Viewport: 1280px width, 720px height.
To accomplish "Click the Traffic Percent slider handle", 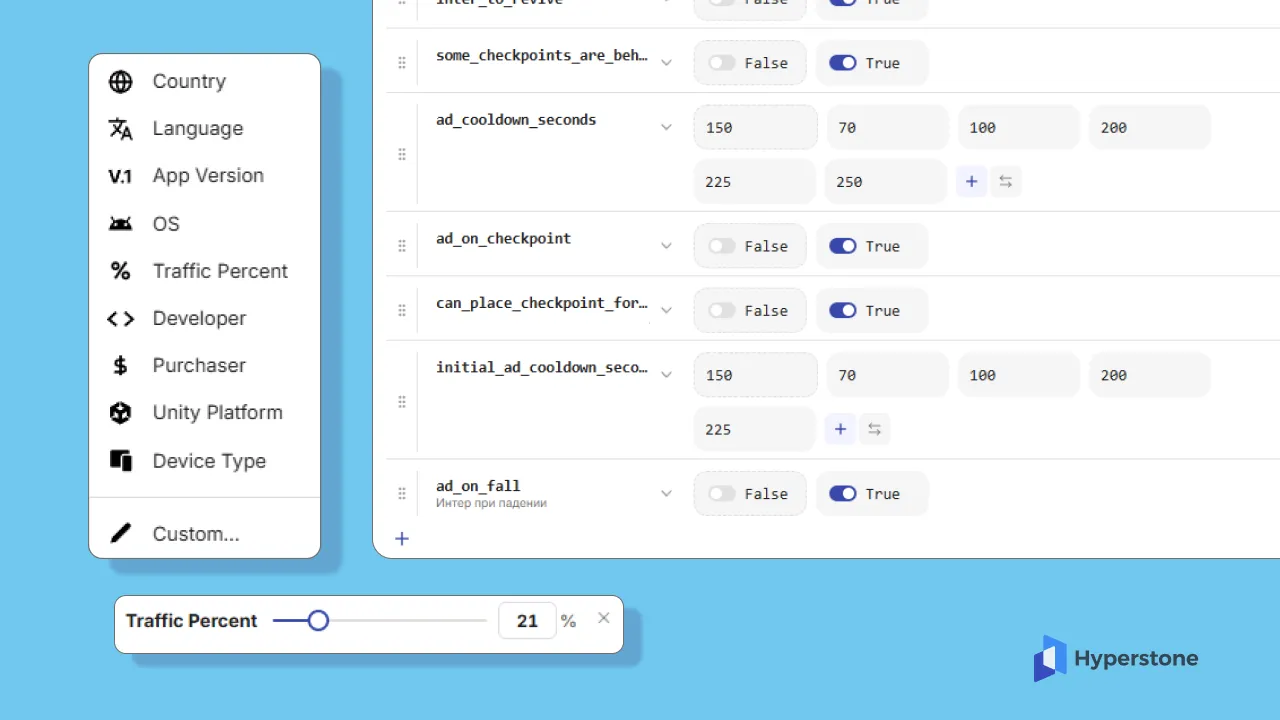I will pos(318,621).
